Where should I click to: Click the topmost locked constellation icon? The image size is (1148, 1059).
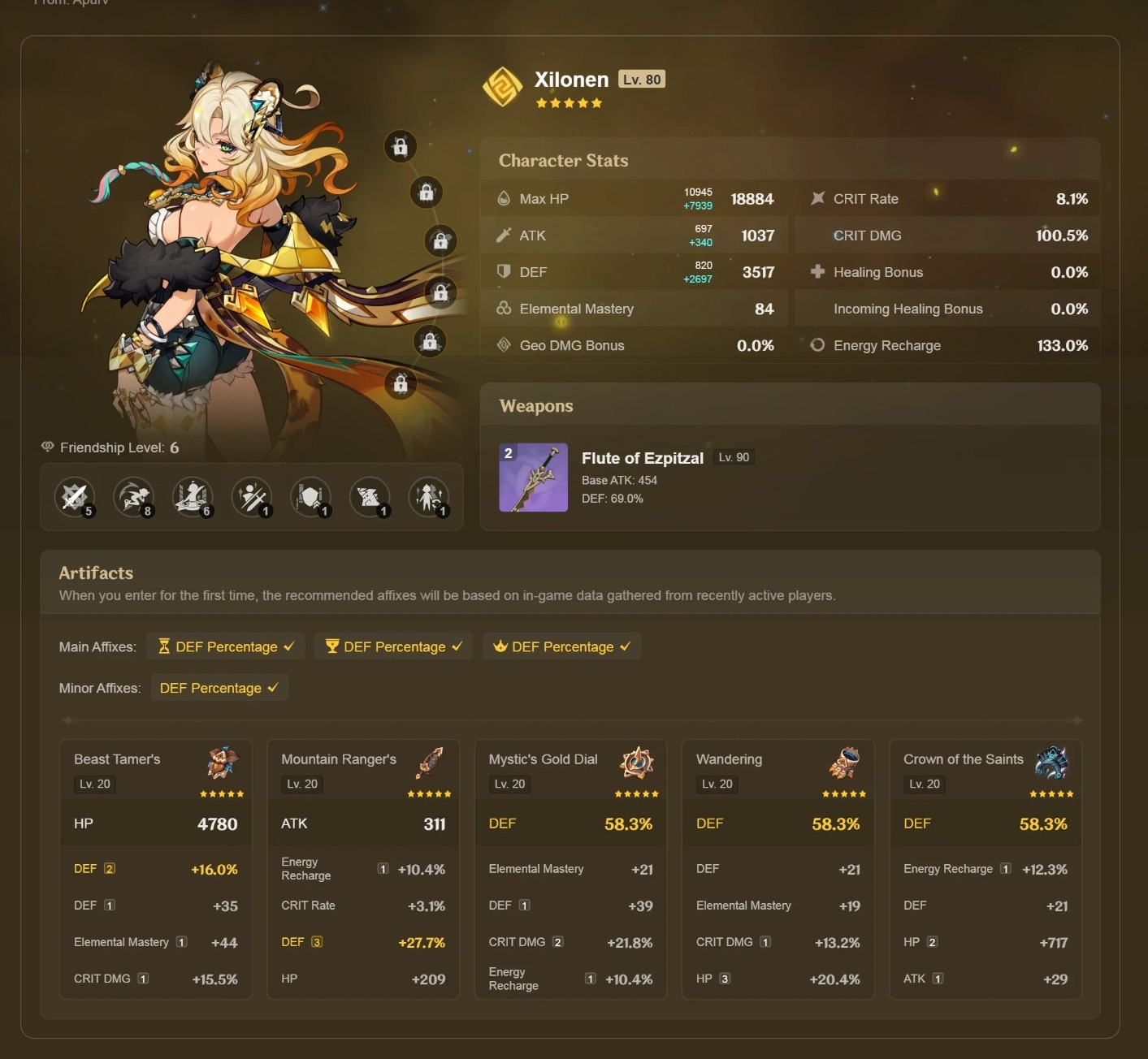click(401, 146)
